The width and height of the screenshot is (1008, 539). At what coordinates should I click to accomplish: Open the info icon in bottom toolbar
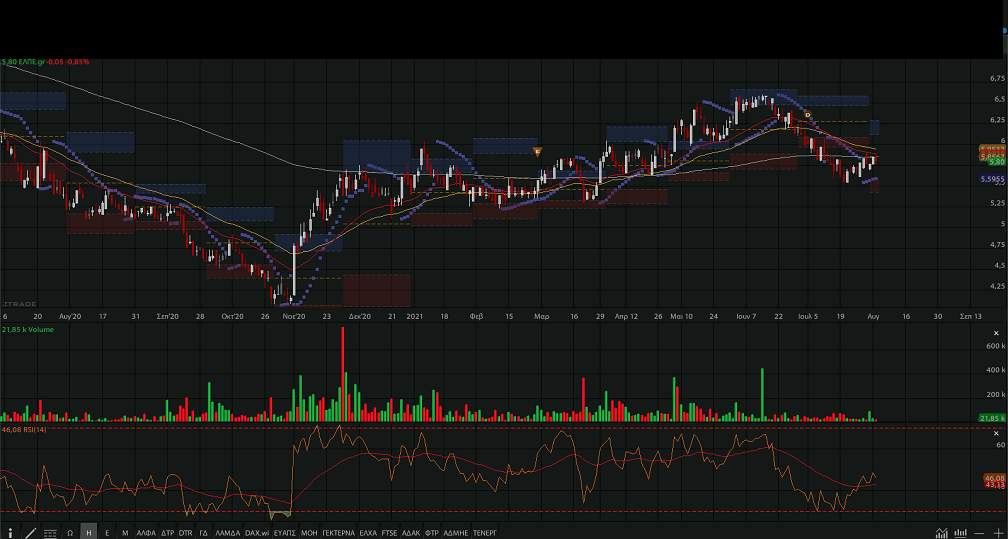pos(10,533)
